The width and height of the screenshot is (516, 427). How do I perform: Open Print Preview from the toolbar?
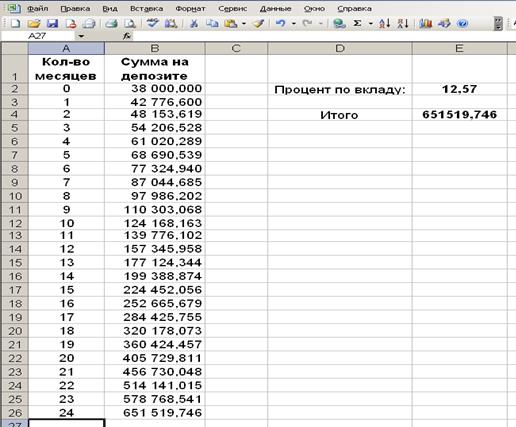(130, 24)
